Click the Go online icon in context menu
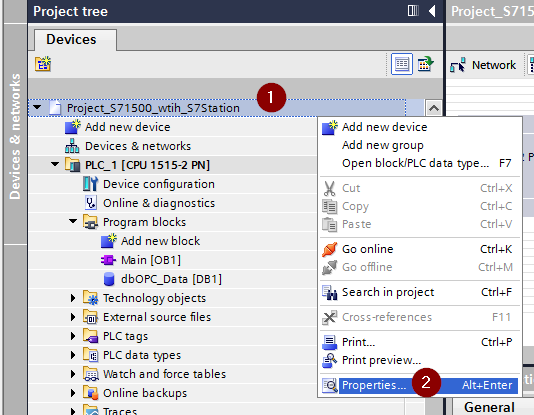Viewport: 534px width, 415px height. pyautogui.click(x=329, y=249)
